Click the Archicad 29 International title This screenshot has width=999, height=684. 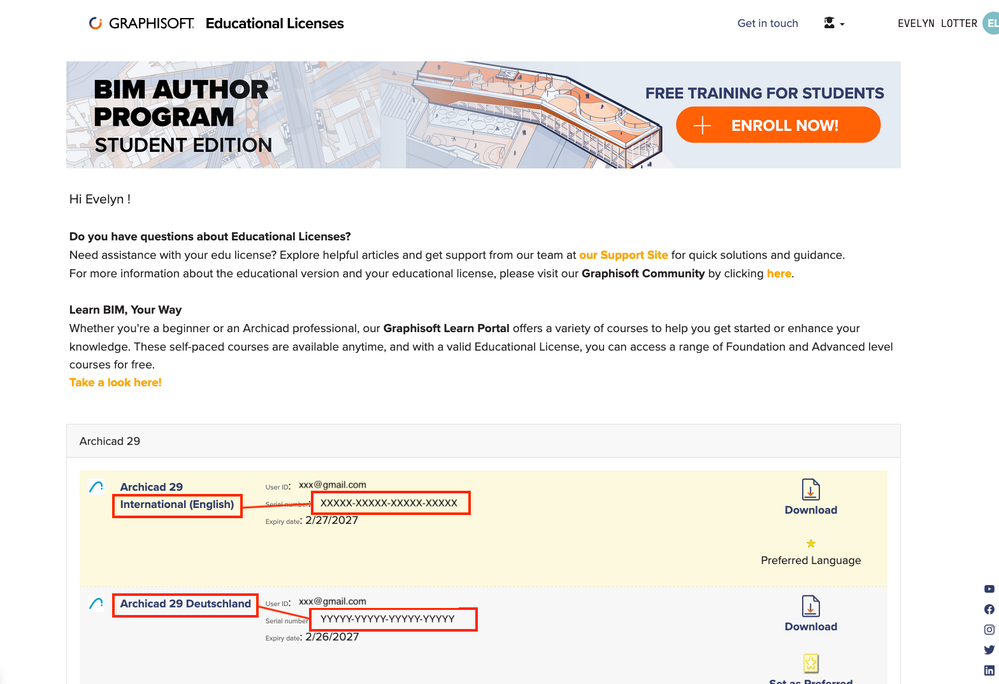pyautogui.click(x=151, y=487)
